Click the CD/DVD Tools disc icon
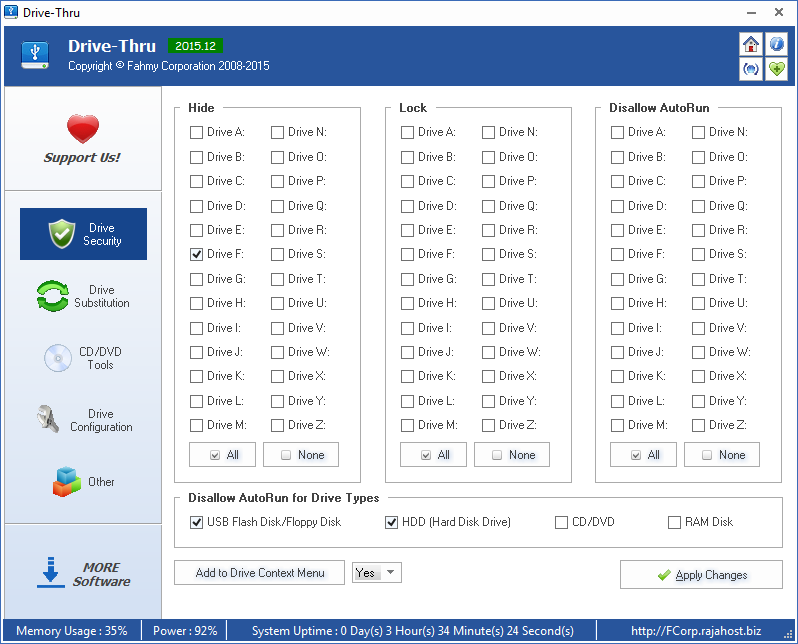Image resolution: width=798 pixels, height=644 pixels. point(58,358)
